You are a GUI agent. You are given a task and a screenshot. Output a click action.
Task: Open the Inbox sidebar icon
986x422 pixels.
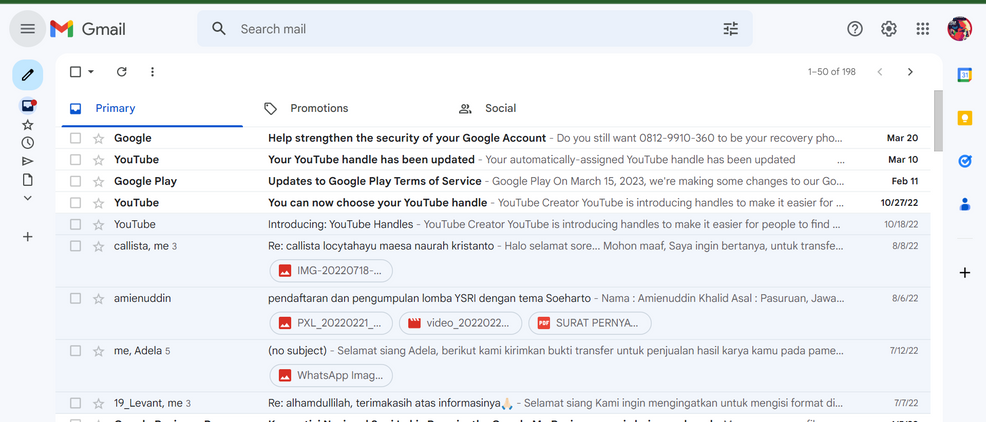[28, 106]
